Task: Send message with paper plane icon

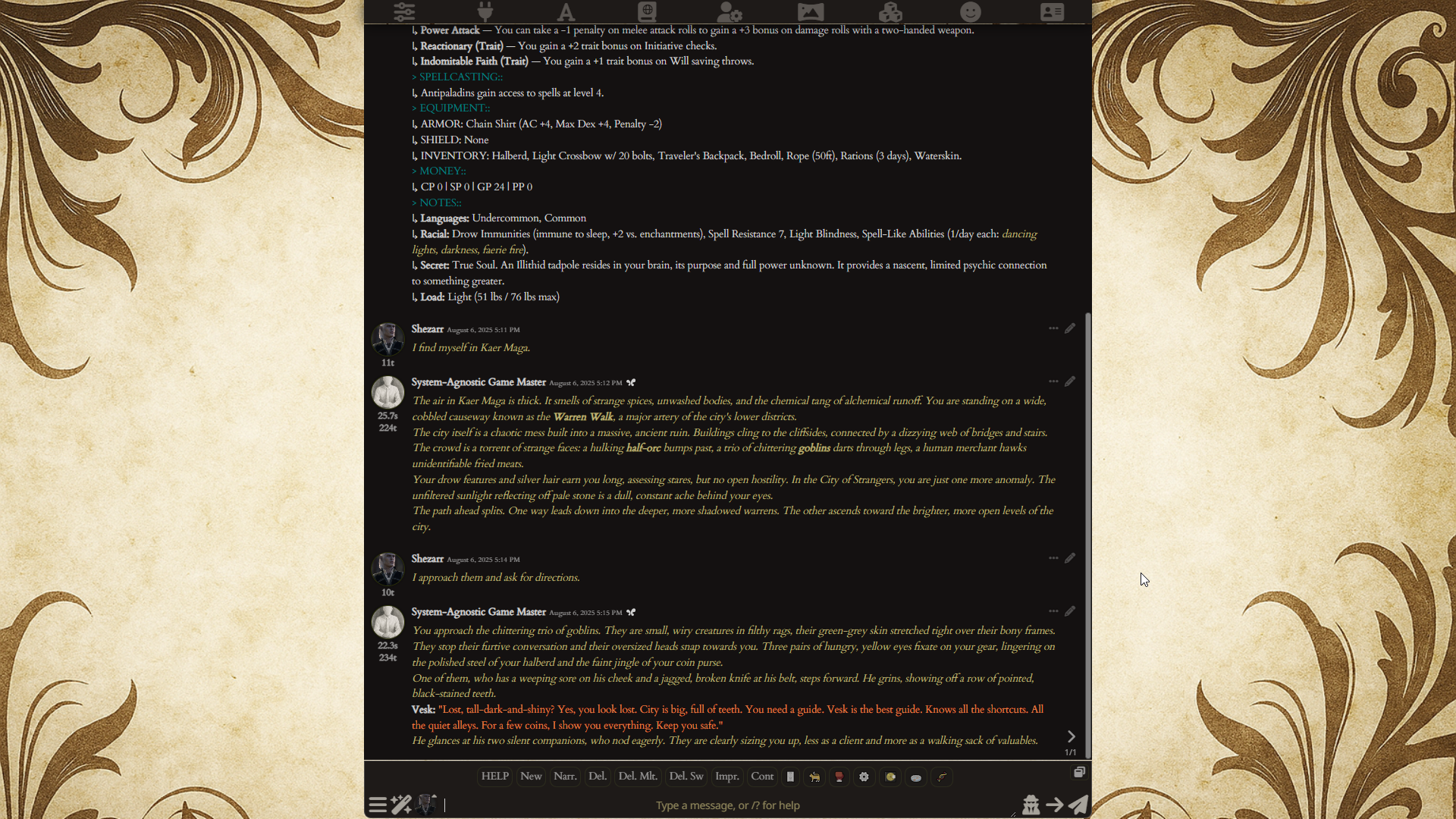Action: point(1078,805)
